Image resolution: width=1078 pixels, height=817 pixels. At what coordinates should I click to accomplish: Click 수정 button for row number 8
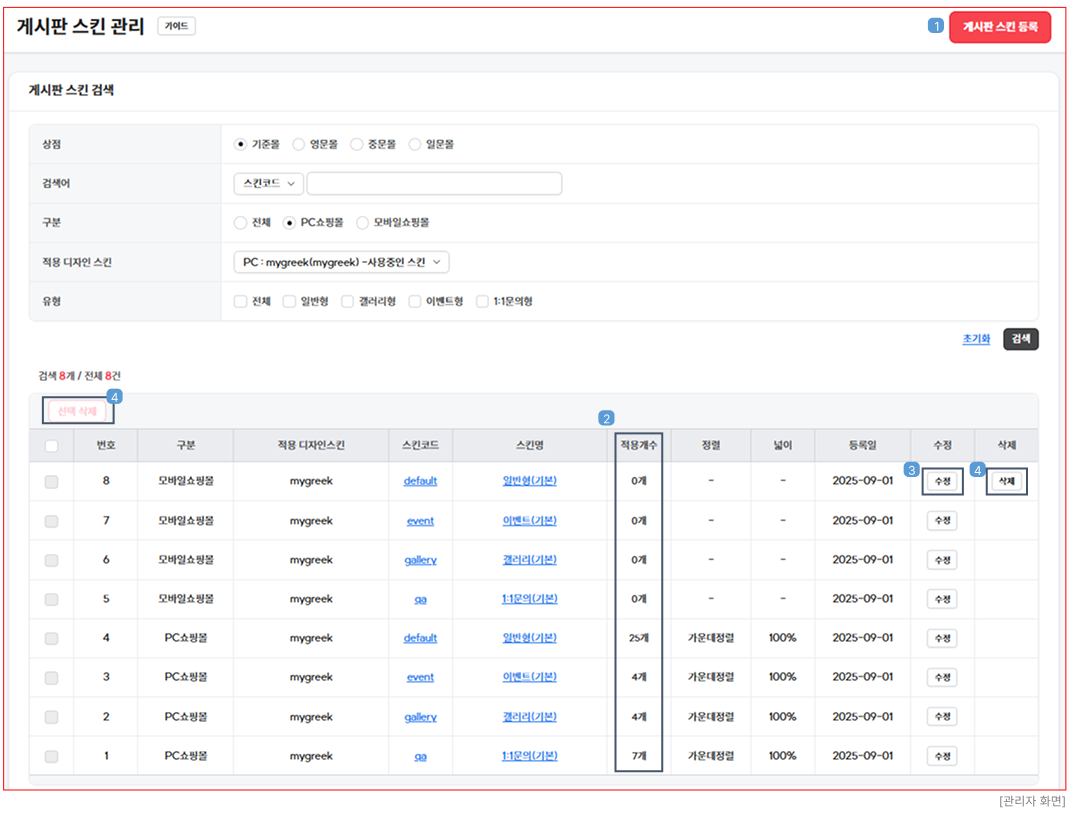coord(941,481)
